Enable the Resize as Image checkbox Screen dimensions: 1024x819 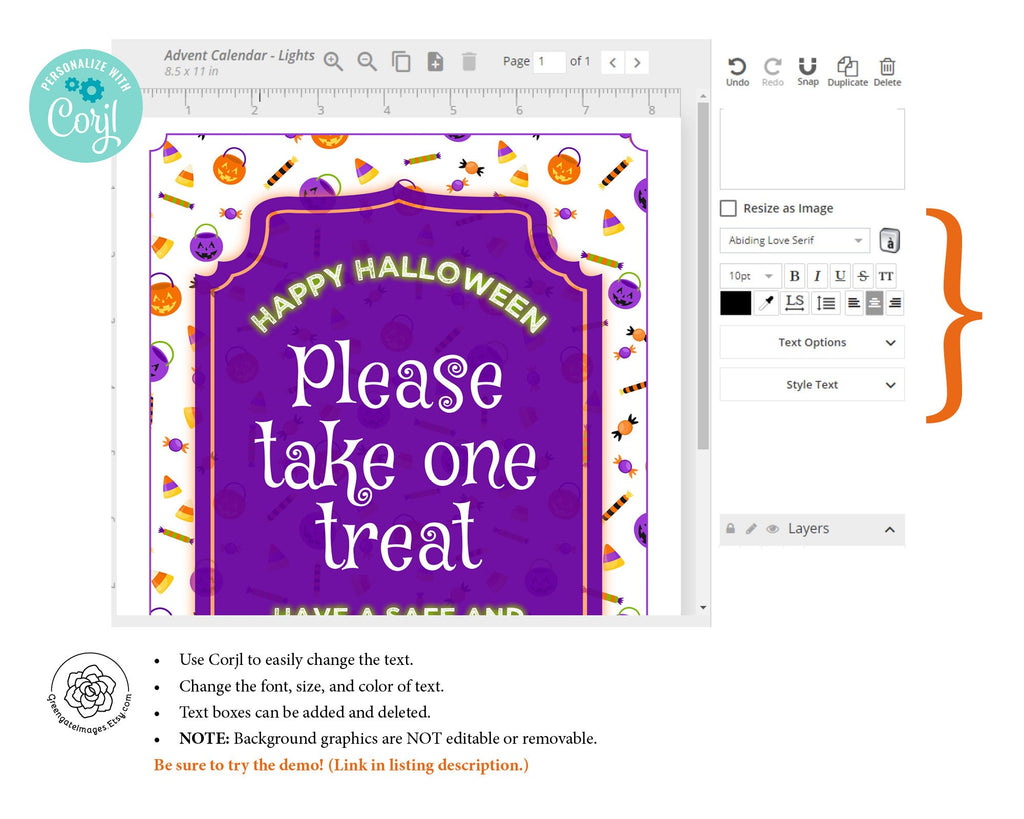click(728, 208)
